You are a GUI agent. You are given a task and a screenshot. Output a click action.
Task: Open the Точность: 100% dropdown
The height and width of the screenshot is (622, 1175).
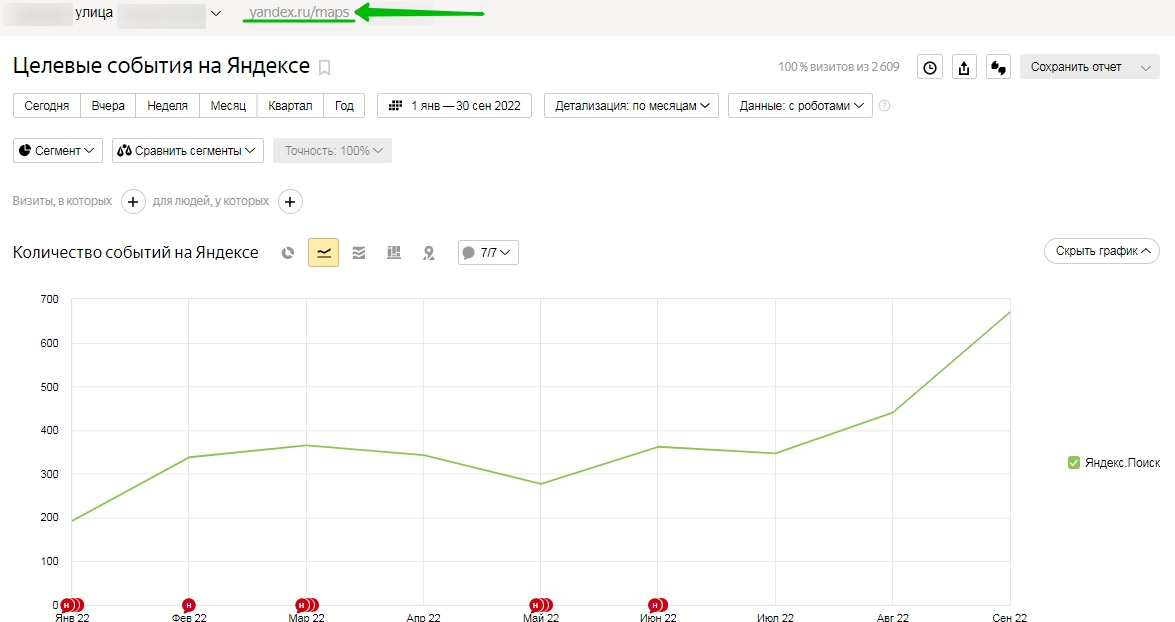pyautogui.click(x=332, y=151)
